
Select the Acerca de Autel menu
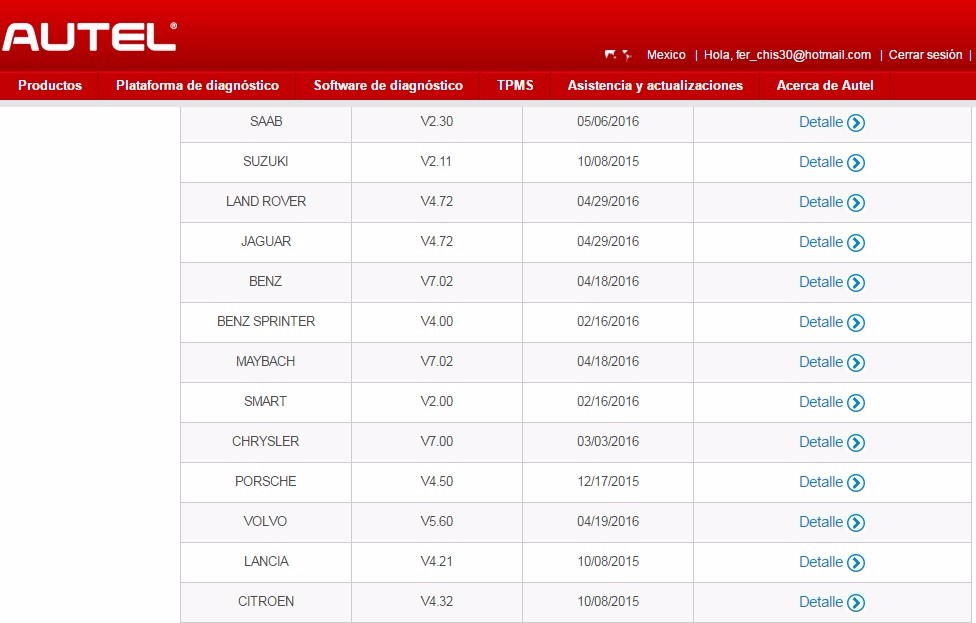coord(825,86)
